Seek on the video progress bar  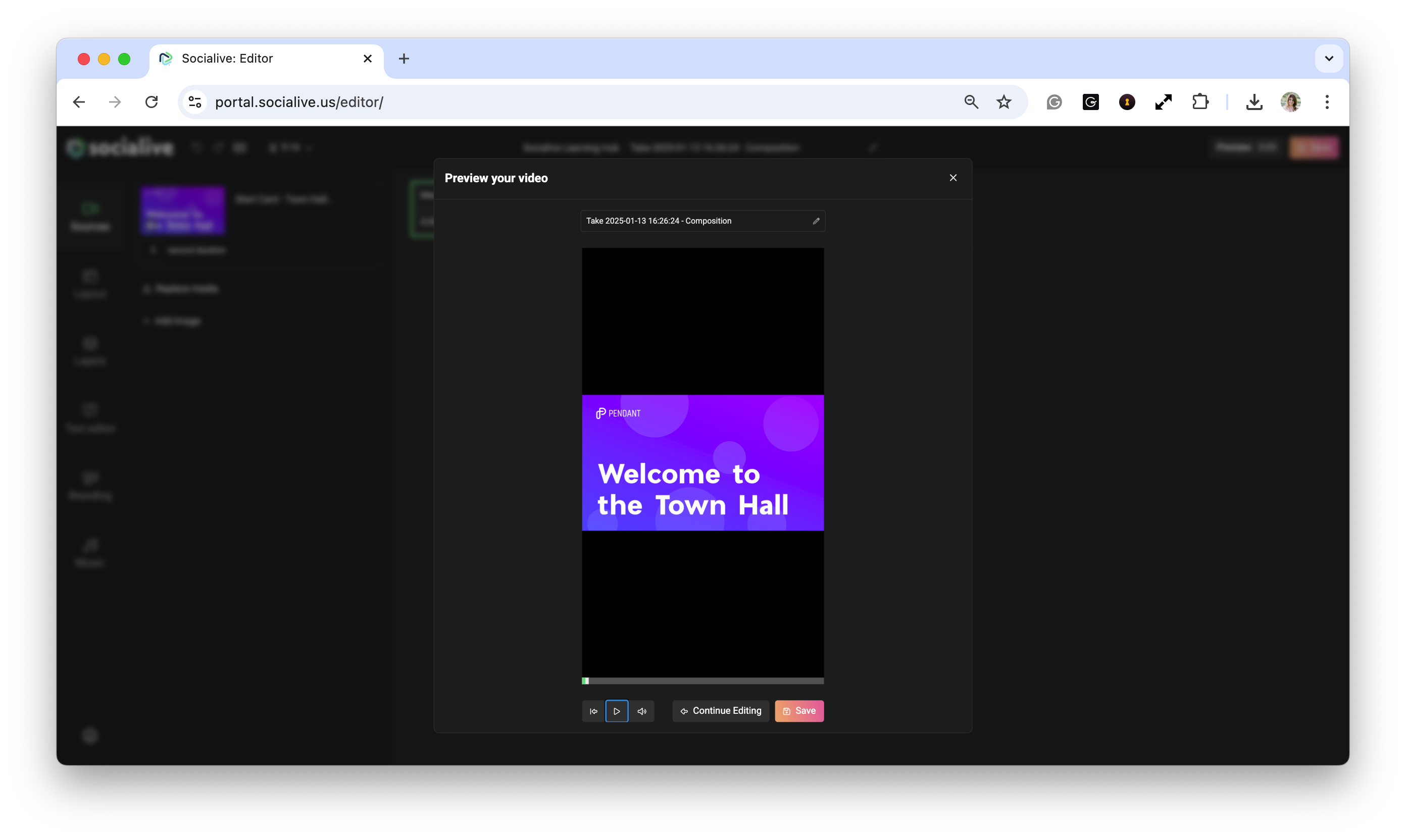coord(702,681)
